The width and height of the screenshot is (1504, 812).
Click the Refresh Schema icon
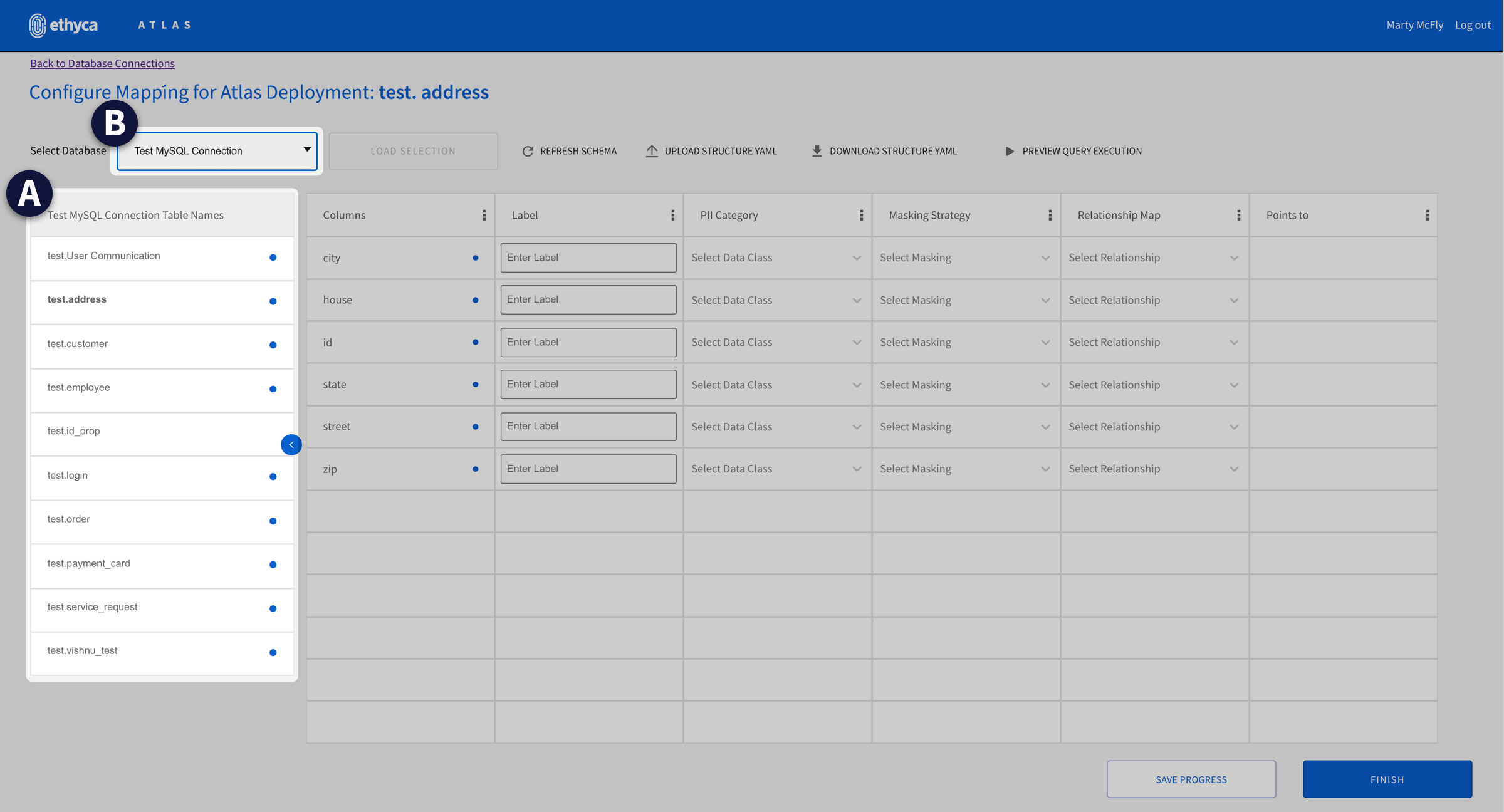tap(528, 151)
